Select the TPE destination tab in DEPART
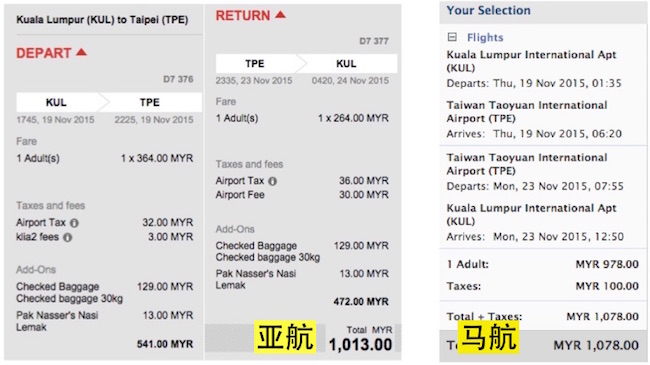 150,102
